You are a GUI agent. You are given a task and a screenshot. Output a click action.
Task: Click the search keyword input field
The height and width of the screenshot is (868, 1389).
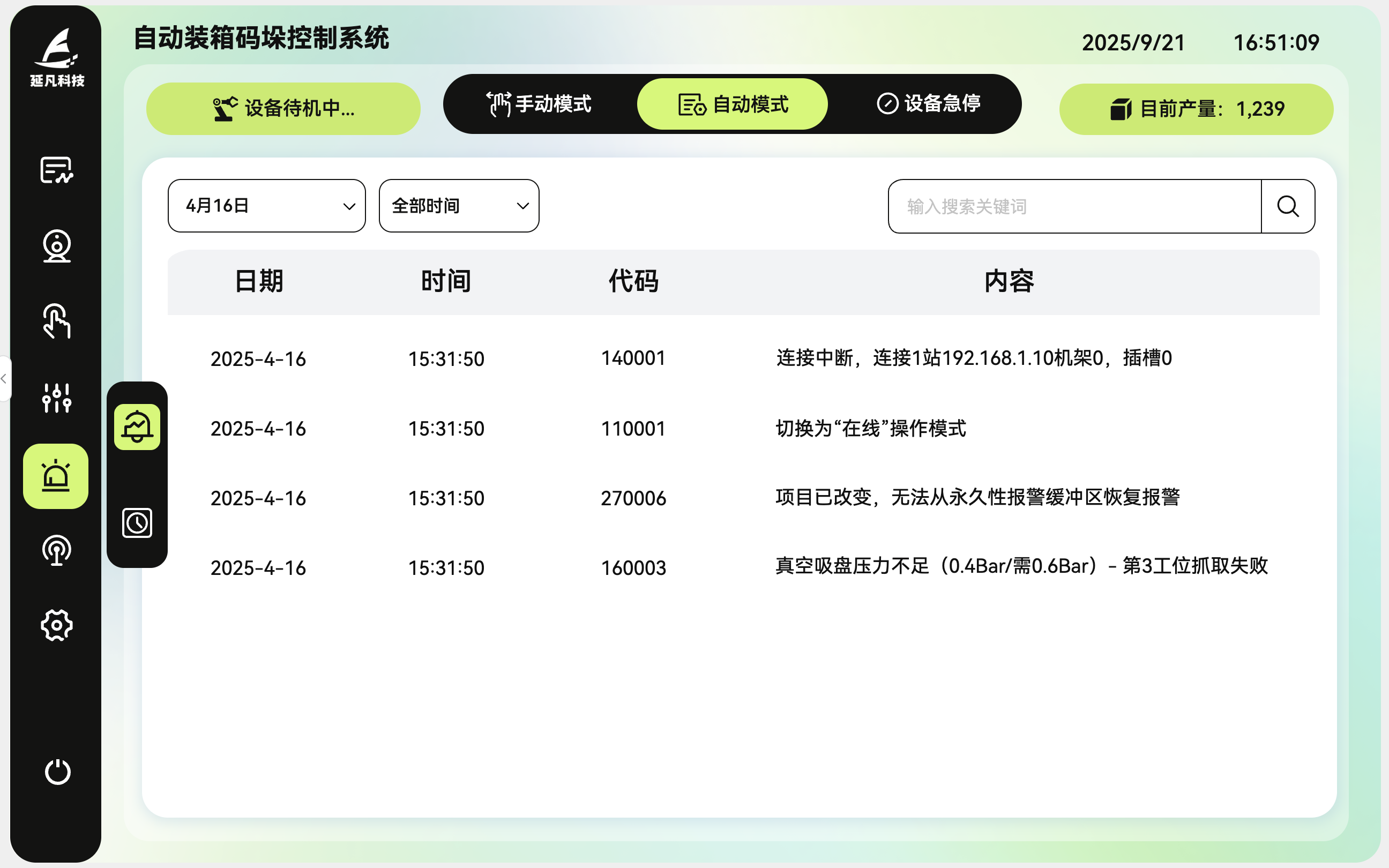1073,206
